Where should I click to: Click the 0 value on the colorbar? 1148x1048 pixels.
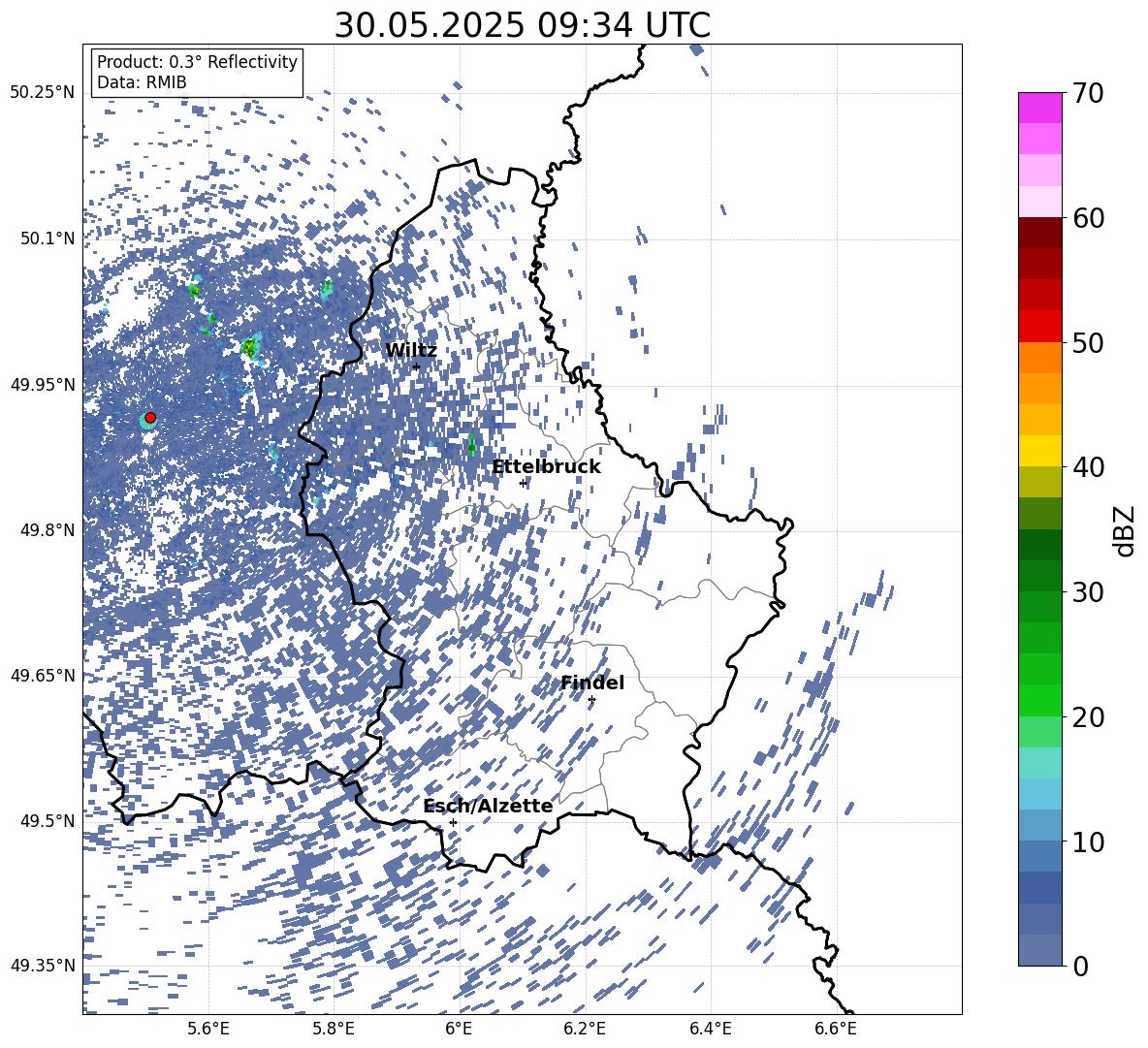pyautogui.click(x=1080, y=967)
